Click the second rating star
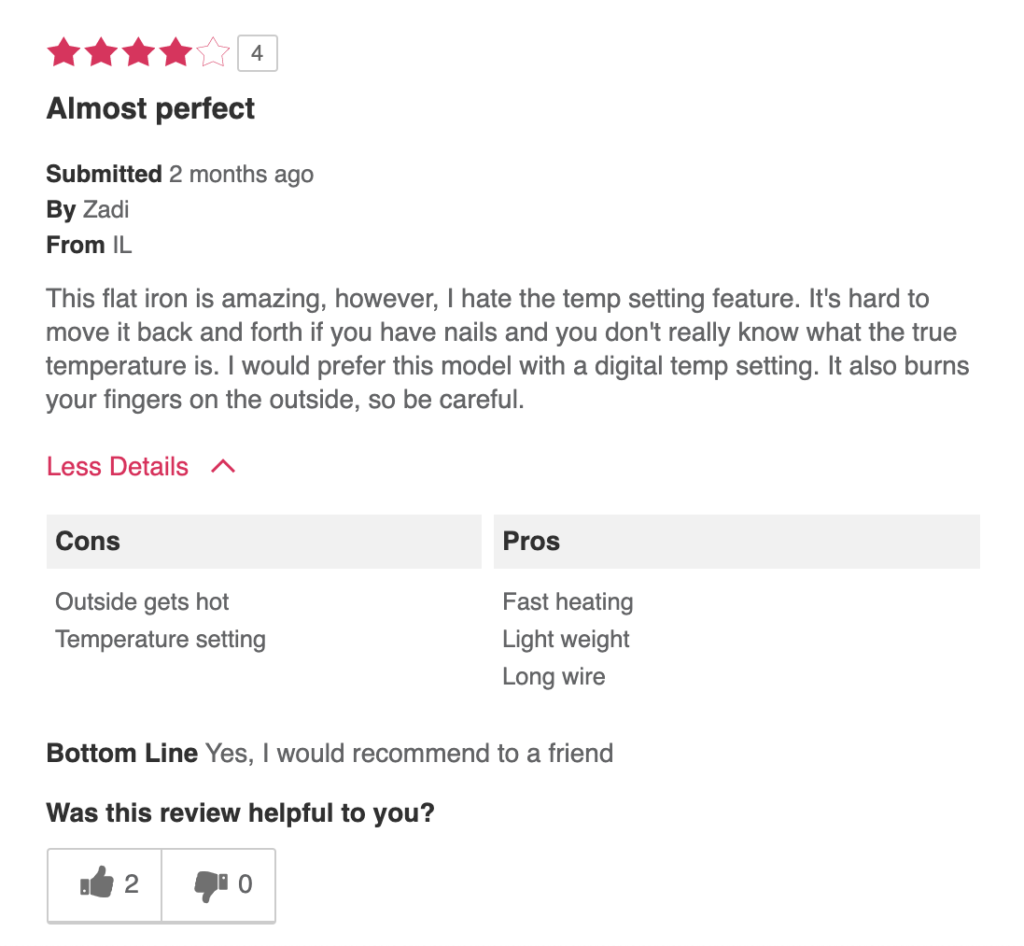Viewport: 1024px width, 946px height. click(x=101, y=52)
